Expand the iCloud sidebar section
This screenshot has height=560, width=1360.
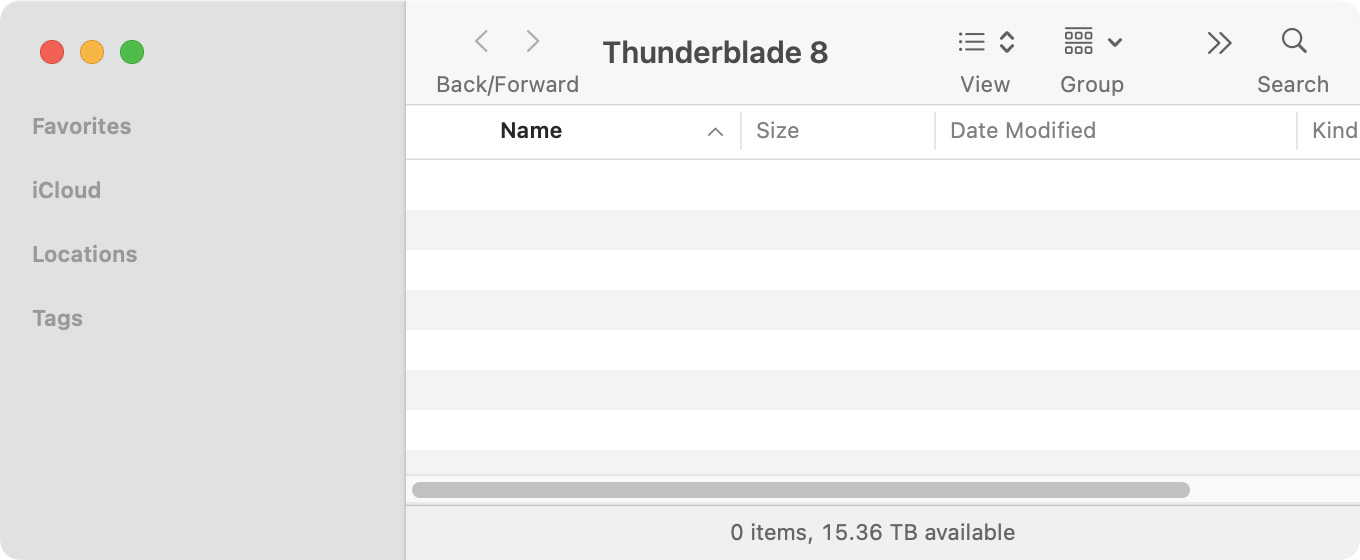66,190
